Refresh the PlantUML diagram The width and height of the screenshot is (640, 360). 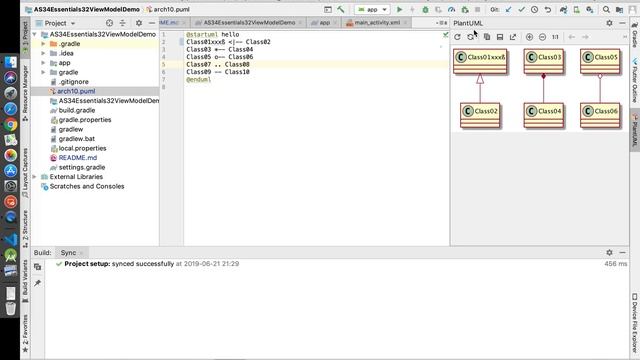click(x=458, y=37)
